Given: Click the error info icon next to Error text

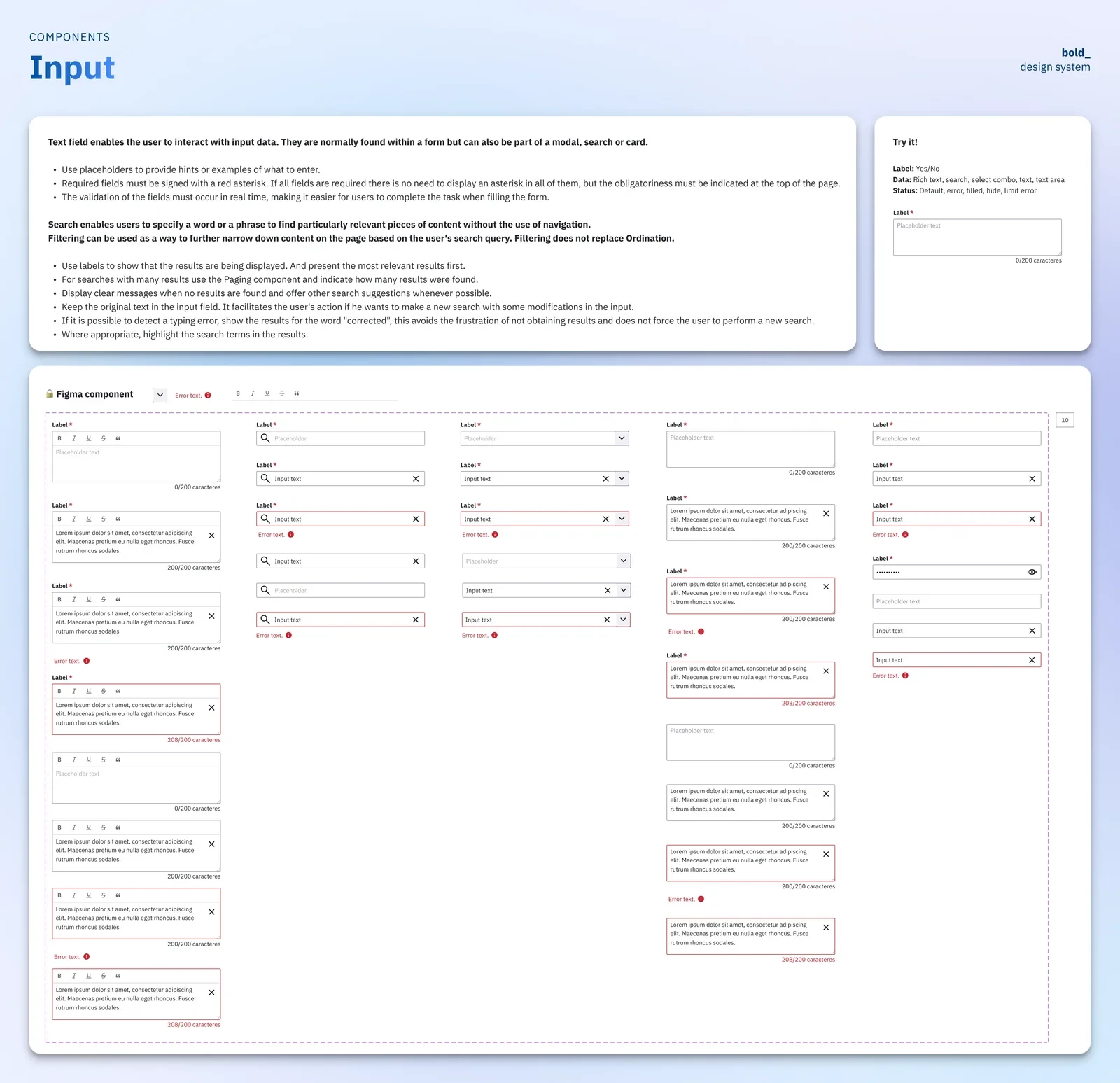Looking at the screenshot, I should [x=208, y=394].
